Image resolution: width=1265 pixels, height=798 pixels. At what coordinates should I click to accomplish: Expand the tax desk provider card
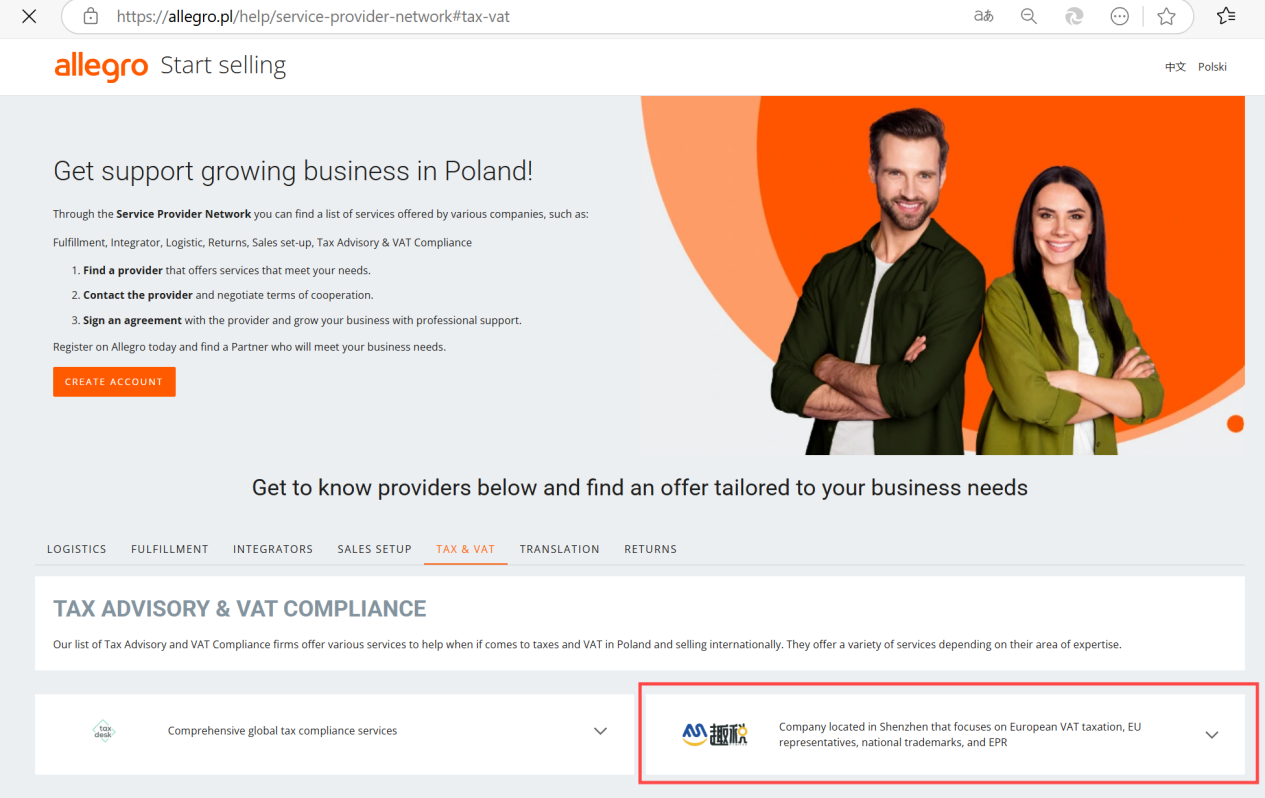tap(600, 731)
